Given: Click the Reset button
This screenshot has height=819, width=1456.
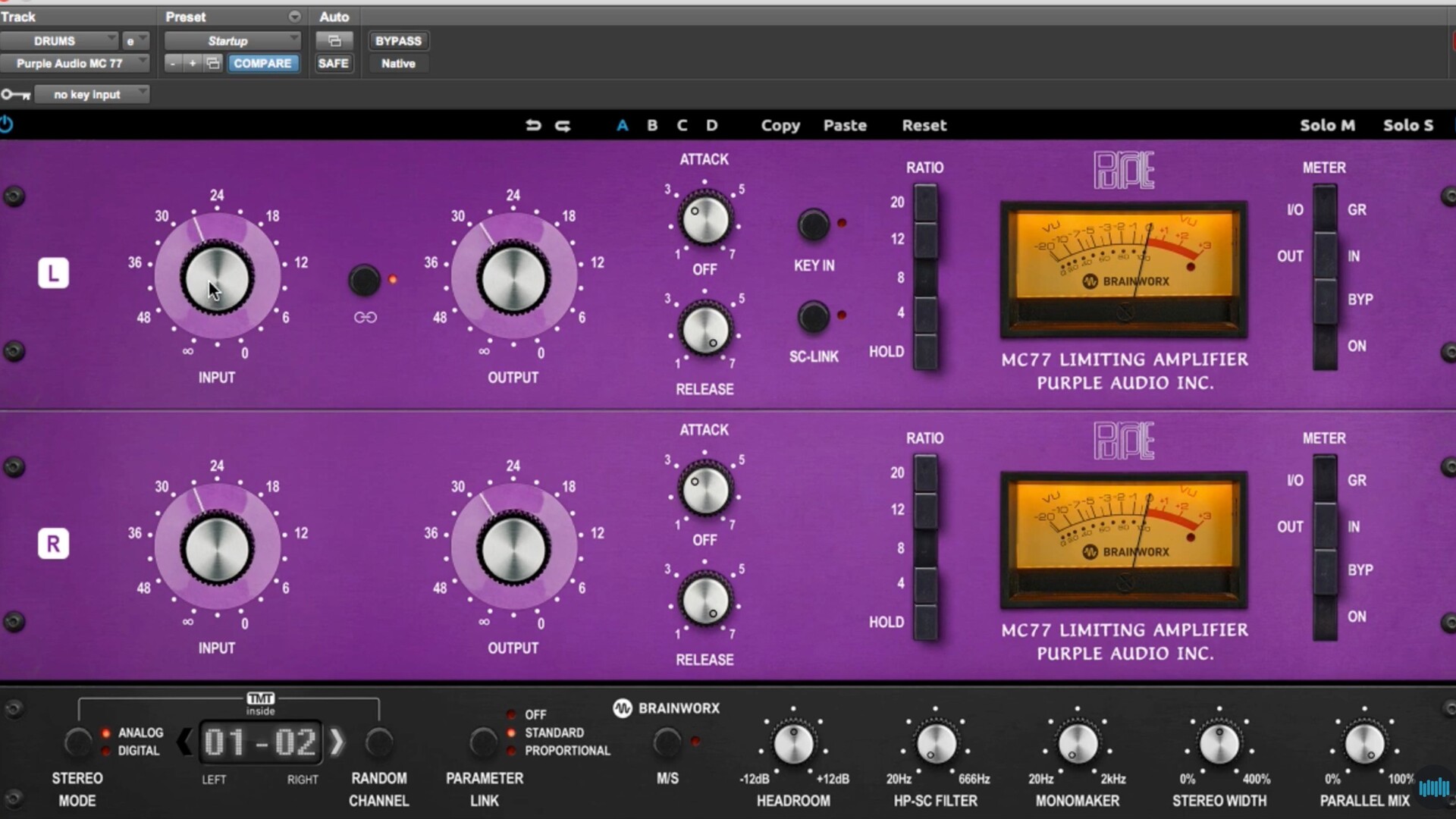Looking at the screenshot, I should pyautogui.click(x=924, y=125).
